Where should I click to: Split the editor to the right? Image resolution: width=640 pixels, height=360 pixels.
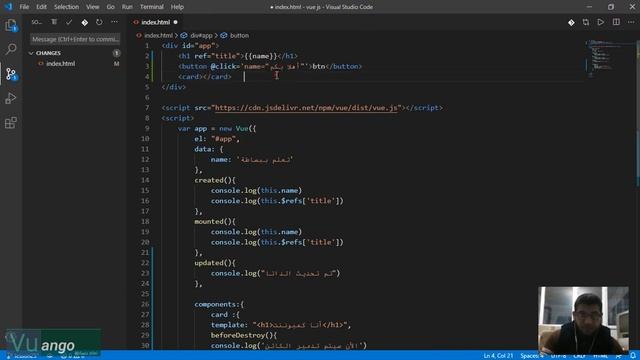616,22
